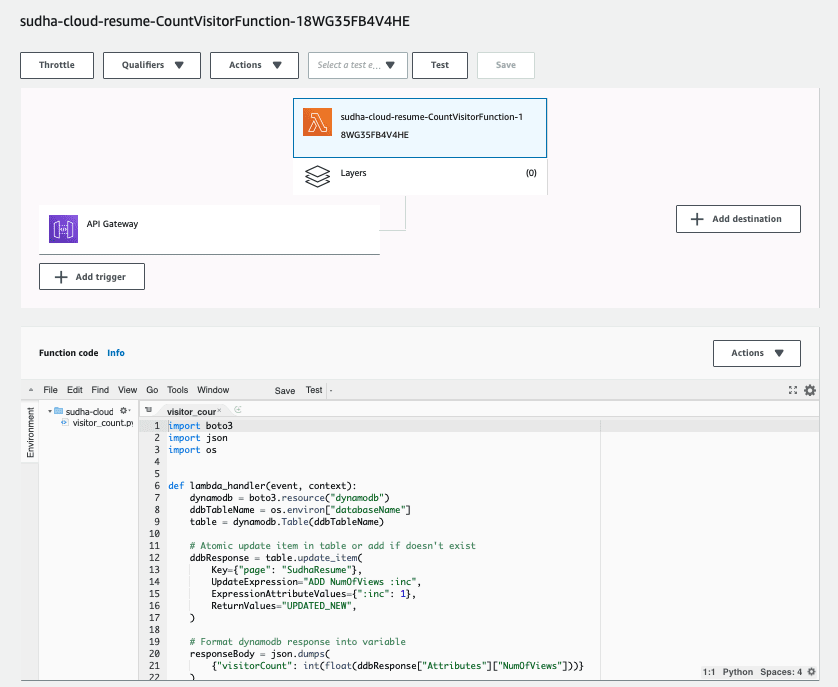Click the "SudhaResume" string in code
This screenshot has width=838, height=687.
(x=317, y=569)
